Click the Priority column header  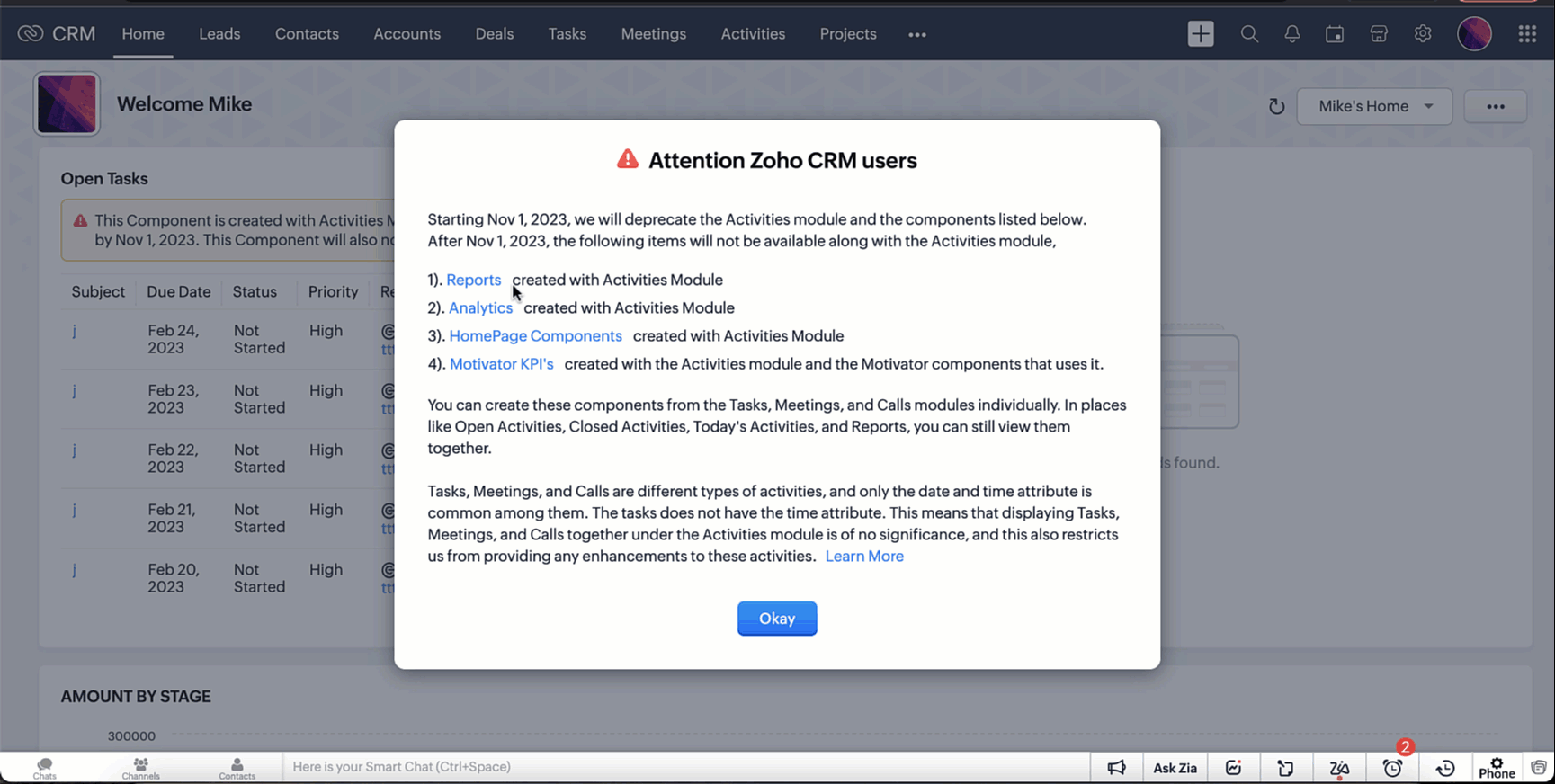333,292
